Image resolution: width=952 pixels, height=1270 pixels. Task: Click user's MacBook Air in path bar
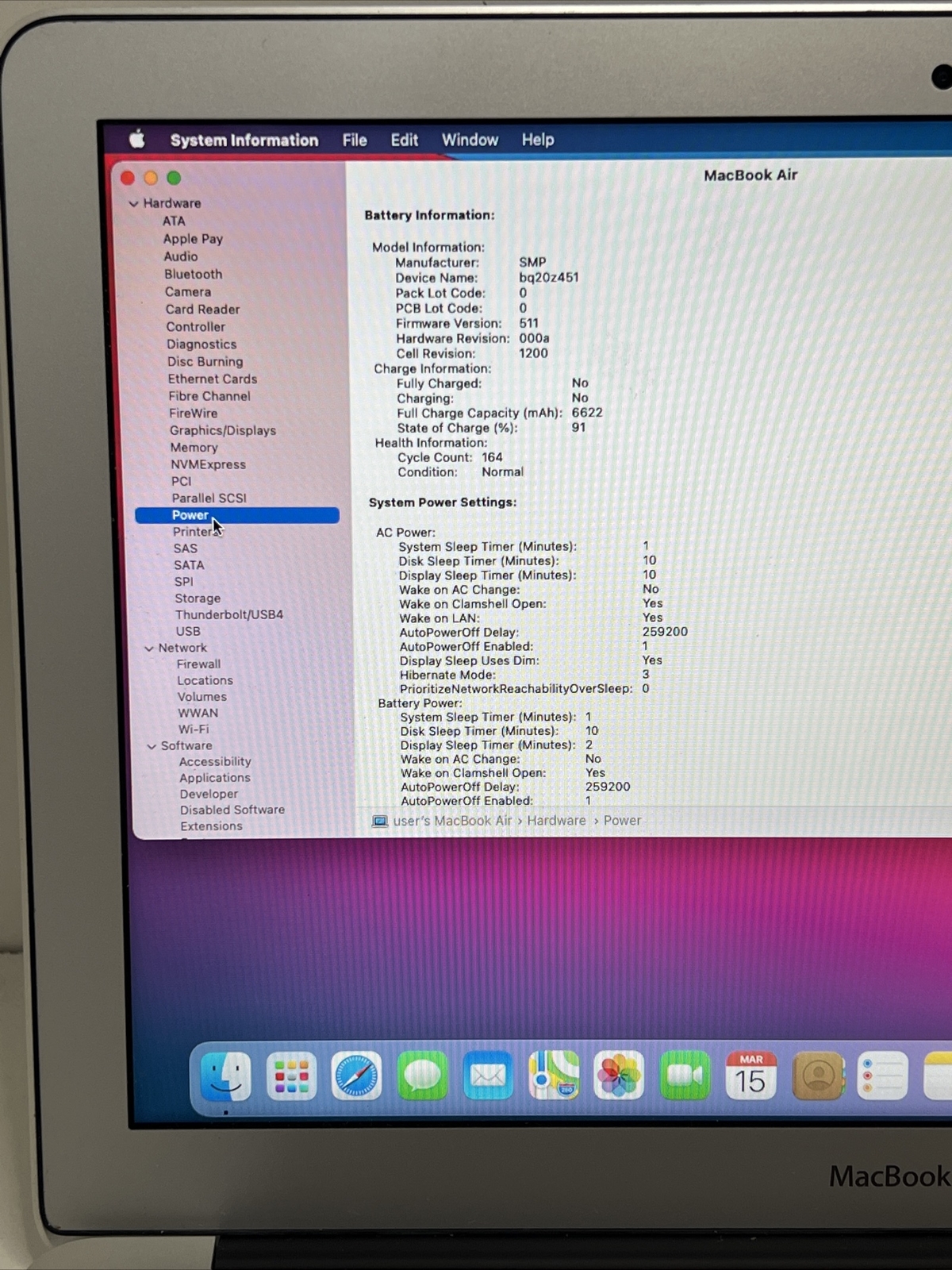coord(453,821)
